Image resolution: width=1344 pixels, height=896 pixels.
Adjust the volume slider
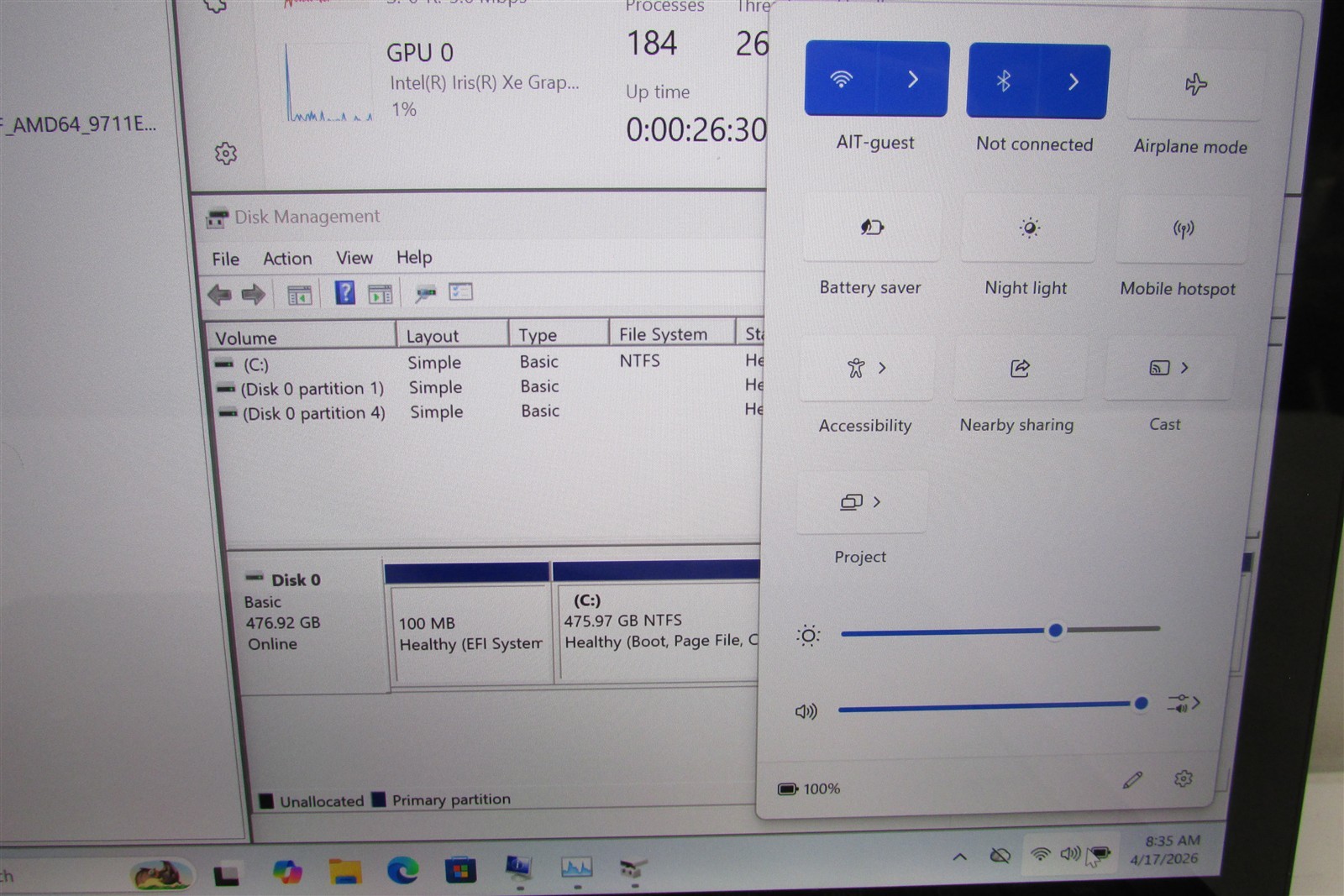point(993,706)
